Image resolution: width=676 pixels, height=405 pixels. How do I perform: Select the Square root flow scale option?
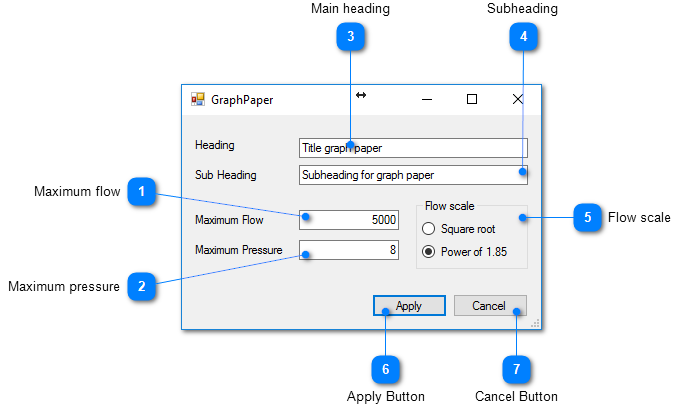(x=429, y=229)
